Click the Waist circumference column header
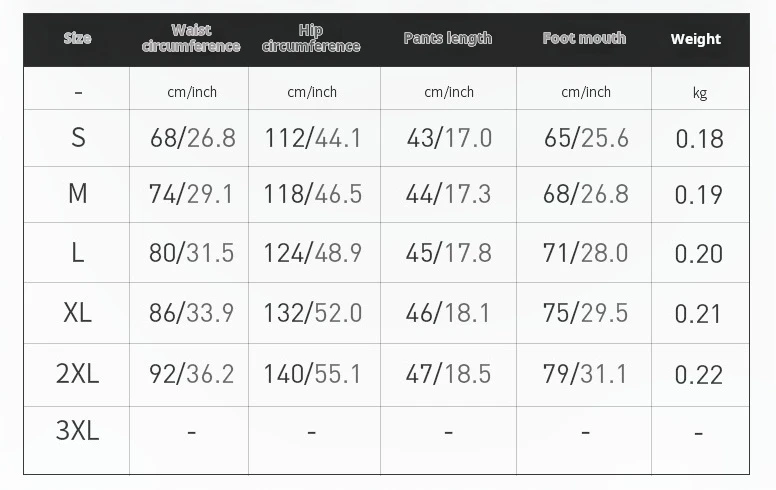 pos(190,39)
